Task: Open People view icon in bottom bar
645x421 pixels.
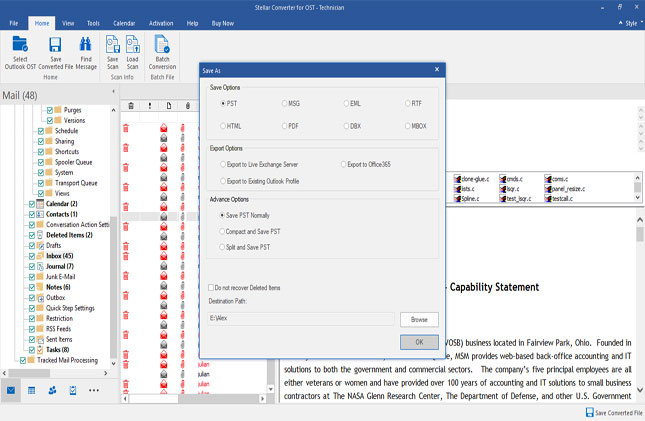Action: pyautogui.click(x=52, y=390)
